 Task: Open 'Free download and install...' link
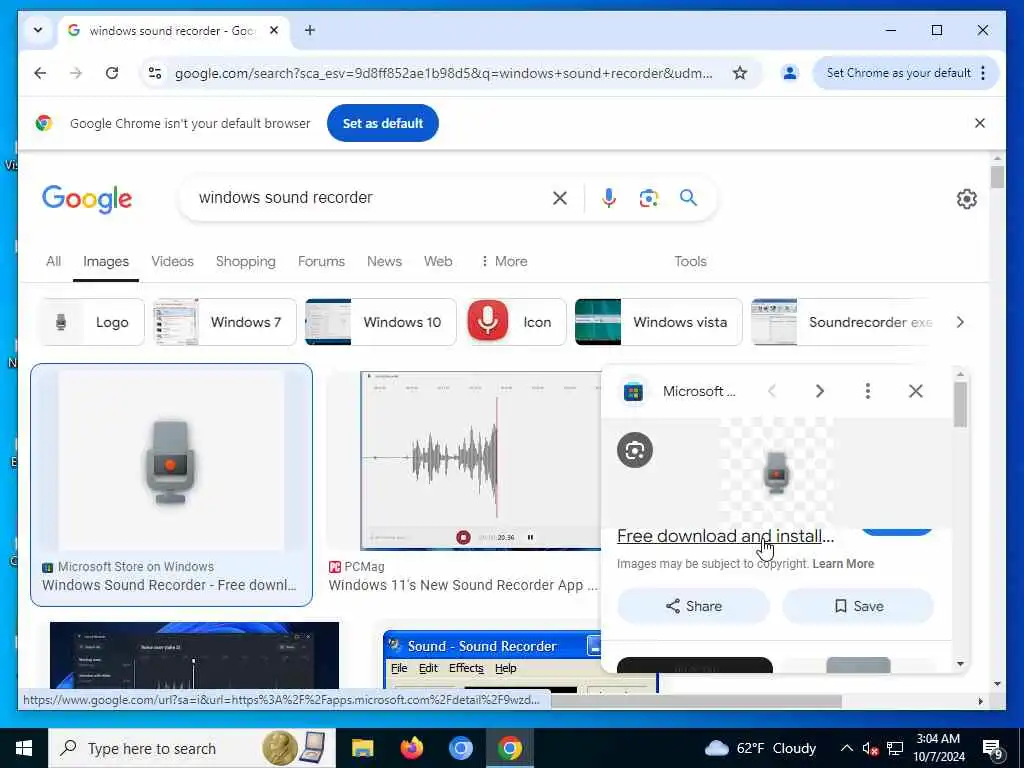coord(726,536)
